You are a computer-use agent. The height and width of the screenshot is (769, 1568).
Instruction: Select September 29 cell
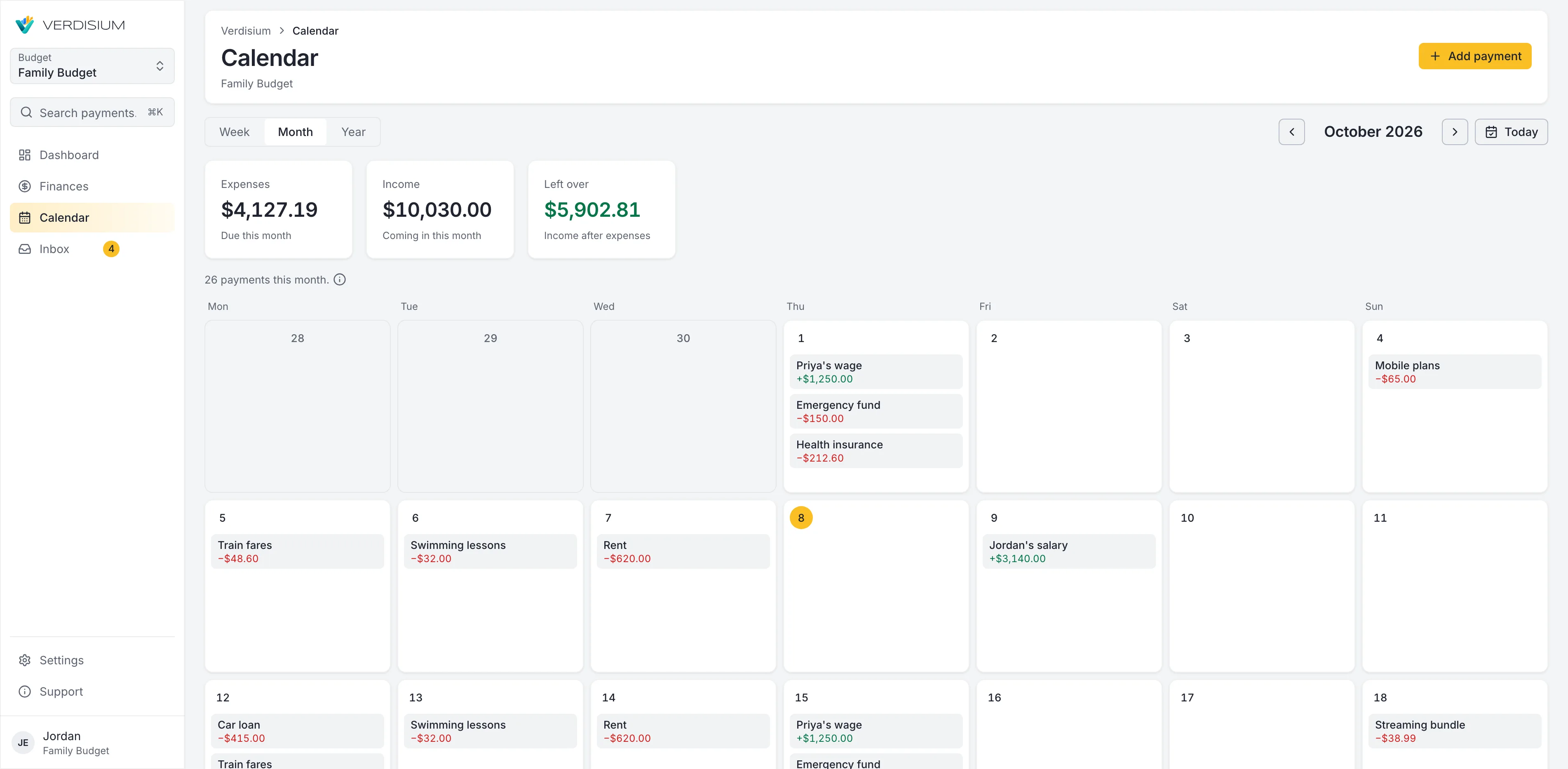(x=490, y=406)
